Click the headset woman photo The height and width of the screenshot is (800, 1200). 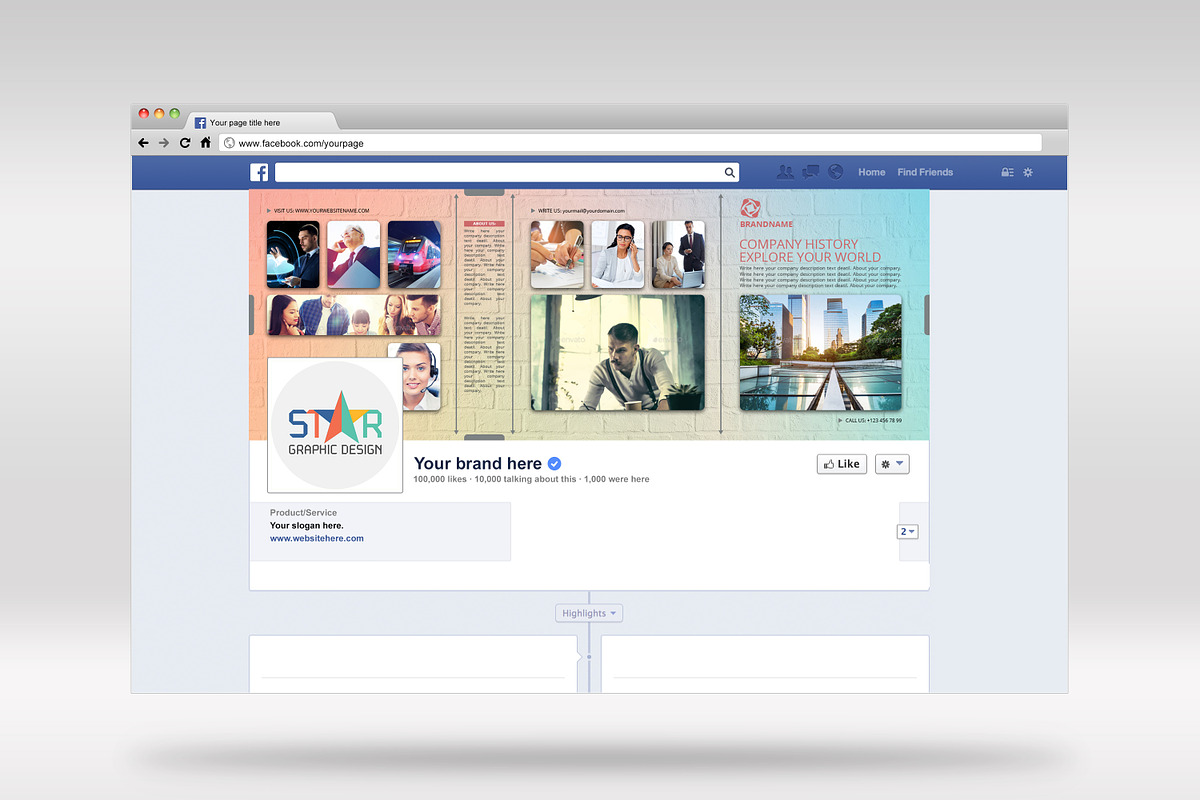414,376
